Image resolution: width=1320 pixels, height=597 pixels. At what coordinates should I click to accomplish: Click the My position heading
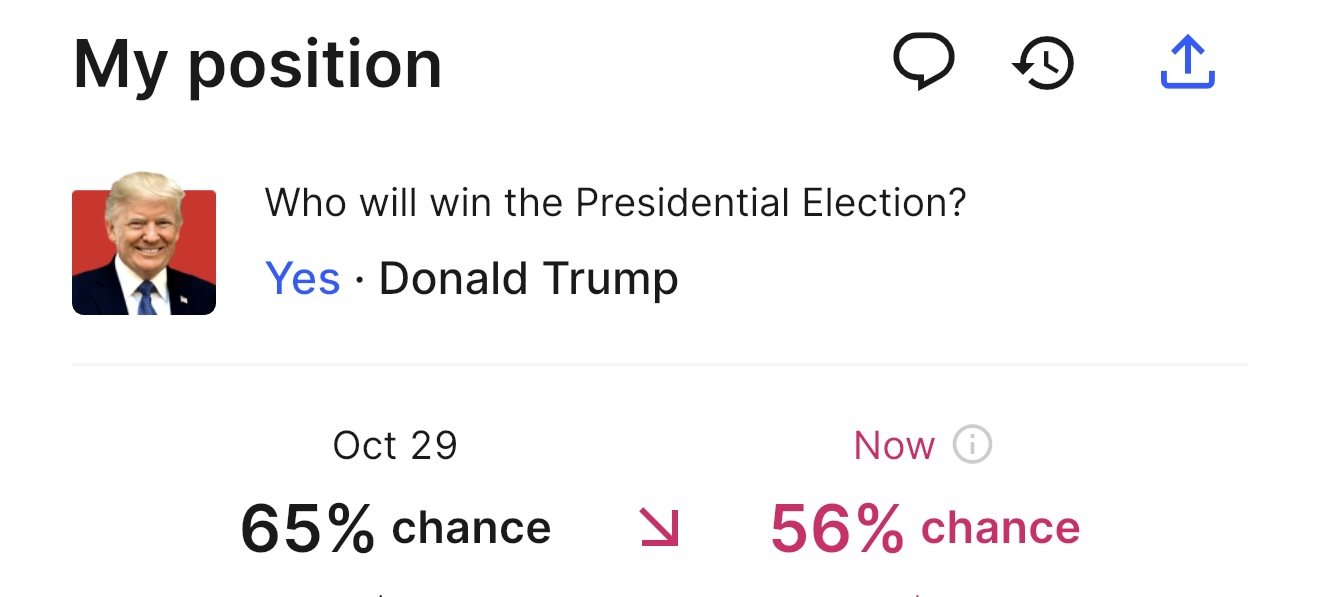point(257,65)
